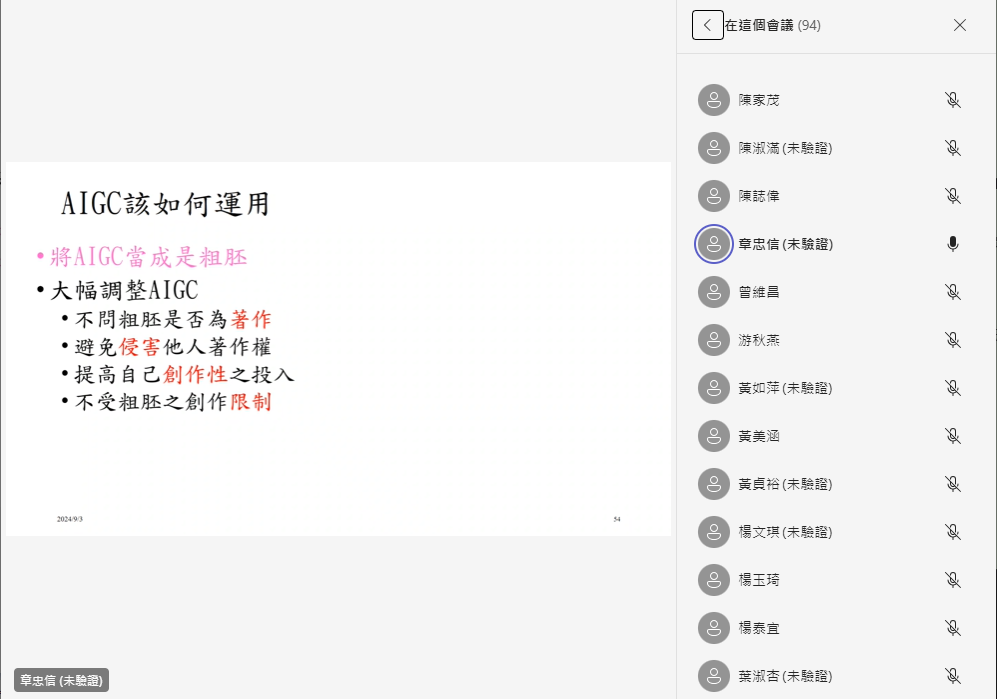Screen dimensions: 997x699
Task: Go back using the chevron arrow button
Action: [x=707, y=25]
